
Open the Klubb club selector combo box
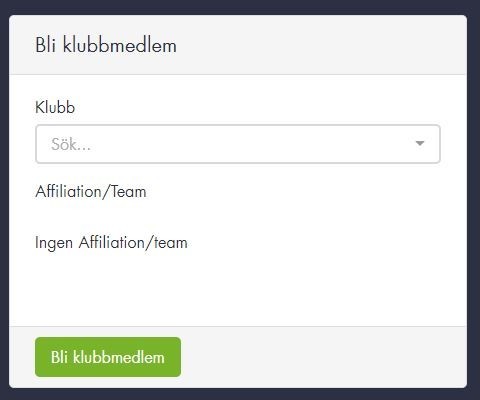point(238,144)
